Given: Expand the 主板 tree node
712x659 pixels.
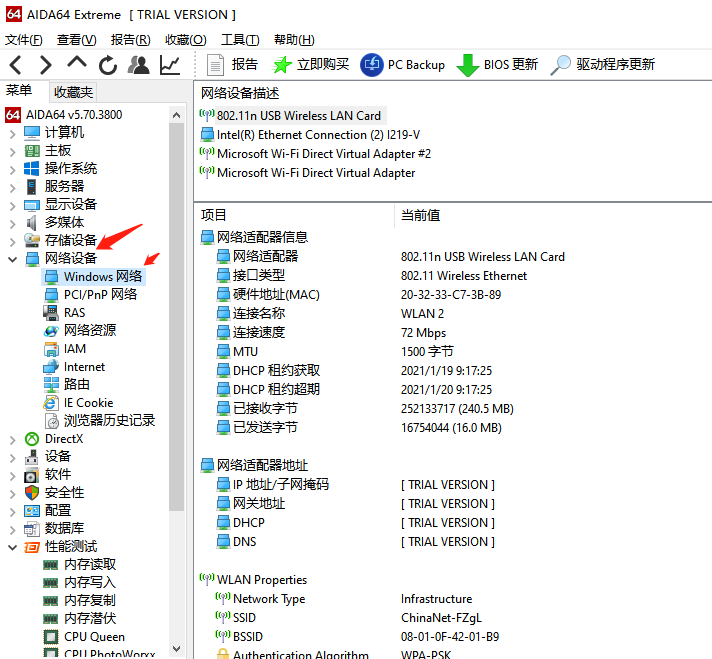Looking at the screenshot, I should (12, 152).
